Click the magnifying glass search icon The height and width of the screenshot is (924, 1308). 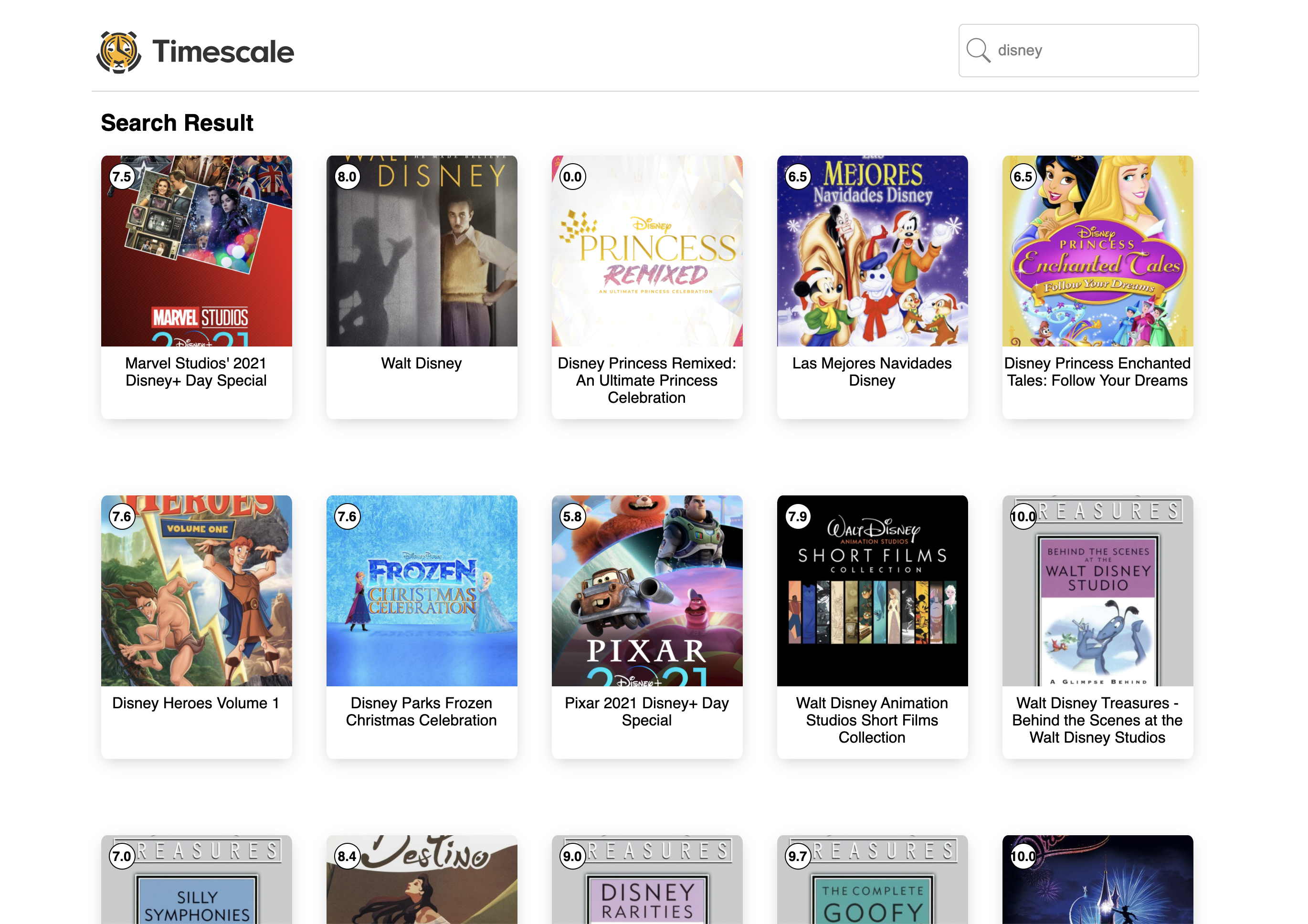(978, 50)
